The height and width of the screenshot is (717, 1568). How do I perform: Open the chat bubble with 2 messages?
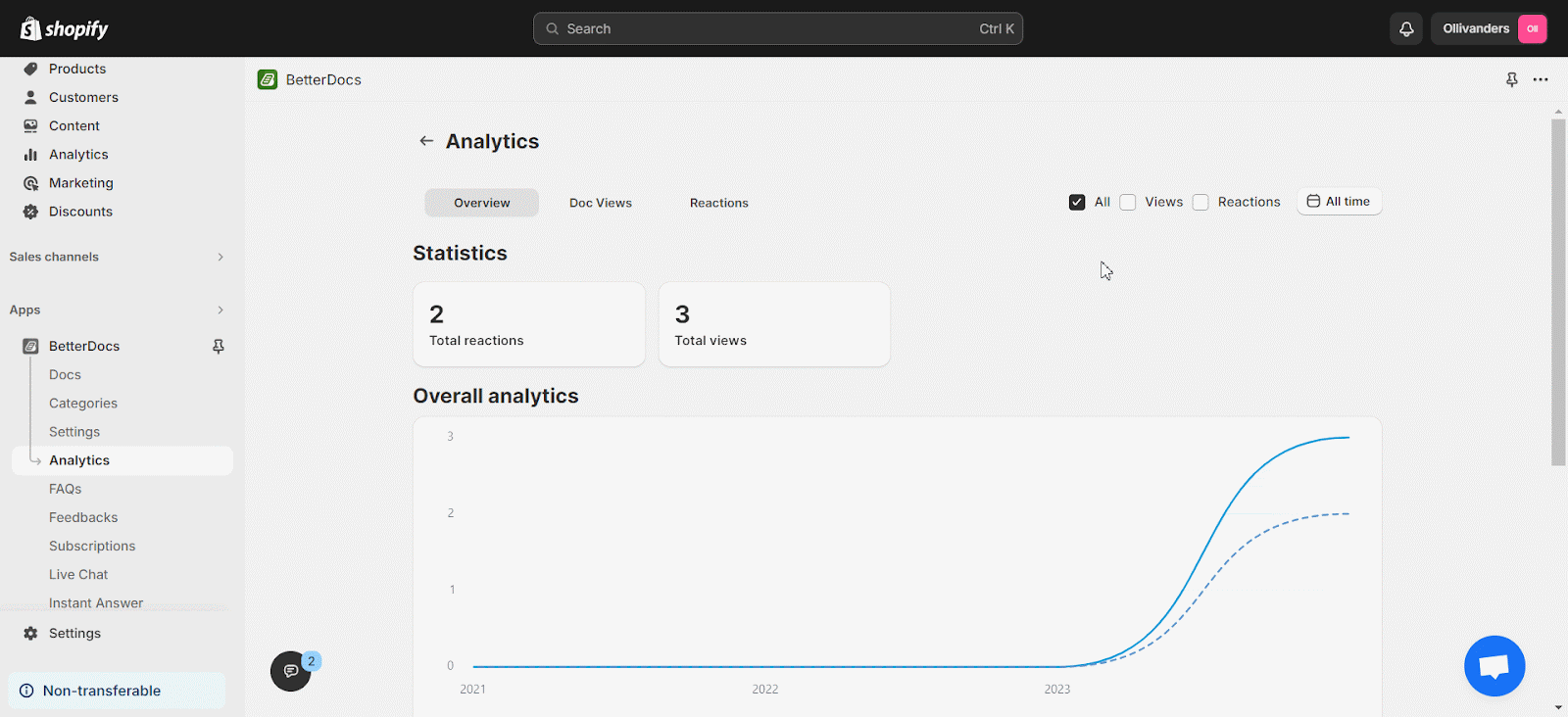click(291, 671)
